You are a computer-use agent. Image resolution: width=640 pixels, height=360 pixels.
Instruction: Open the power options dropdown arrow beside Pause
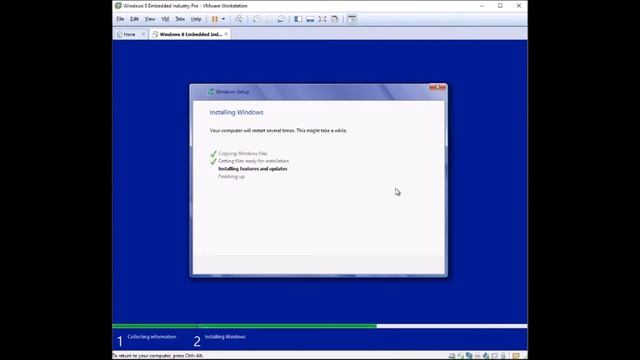click(223, 19)
